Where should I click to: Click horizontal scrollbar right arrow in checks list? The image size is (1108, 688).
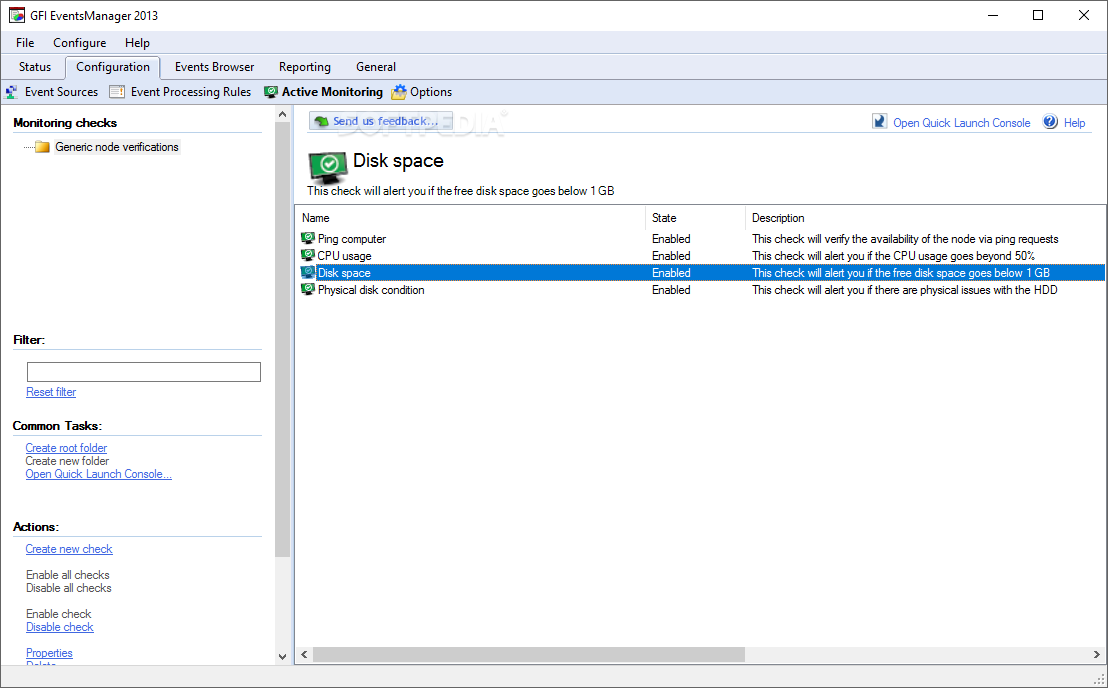(x=1097, y=655)
